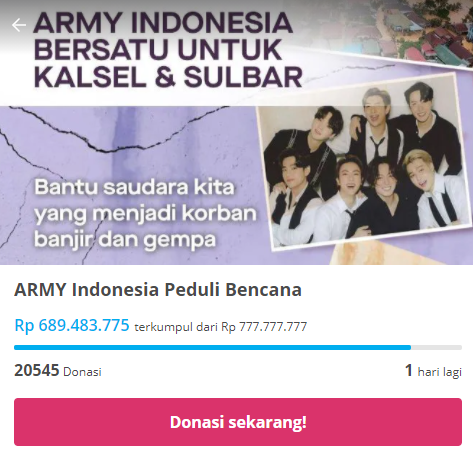Click the KALSEL & SULBAR headline line
473x461 pixels.
click(x=168, y=77)
